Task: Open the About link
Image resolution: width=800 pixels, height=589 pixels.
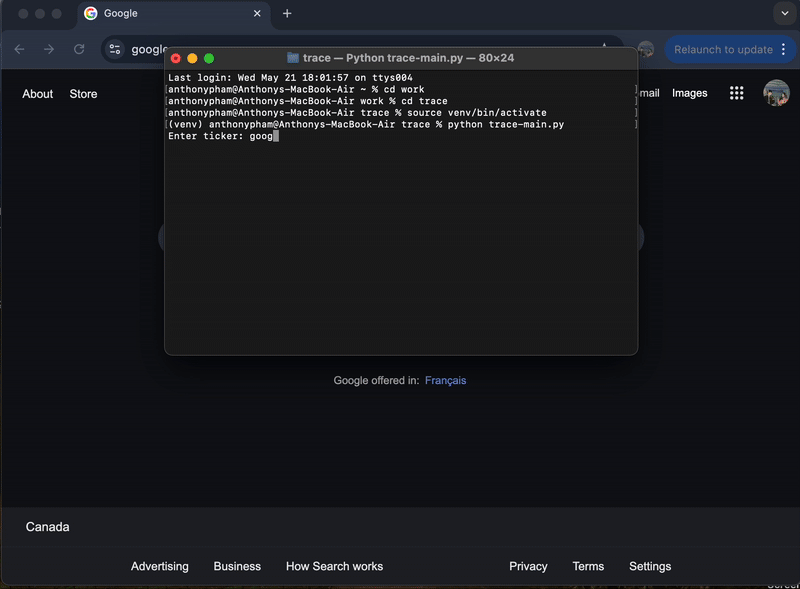Action: [x=38, y=94]
